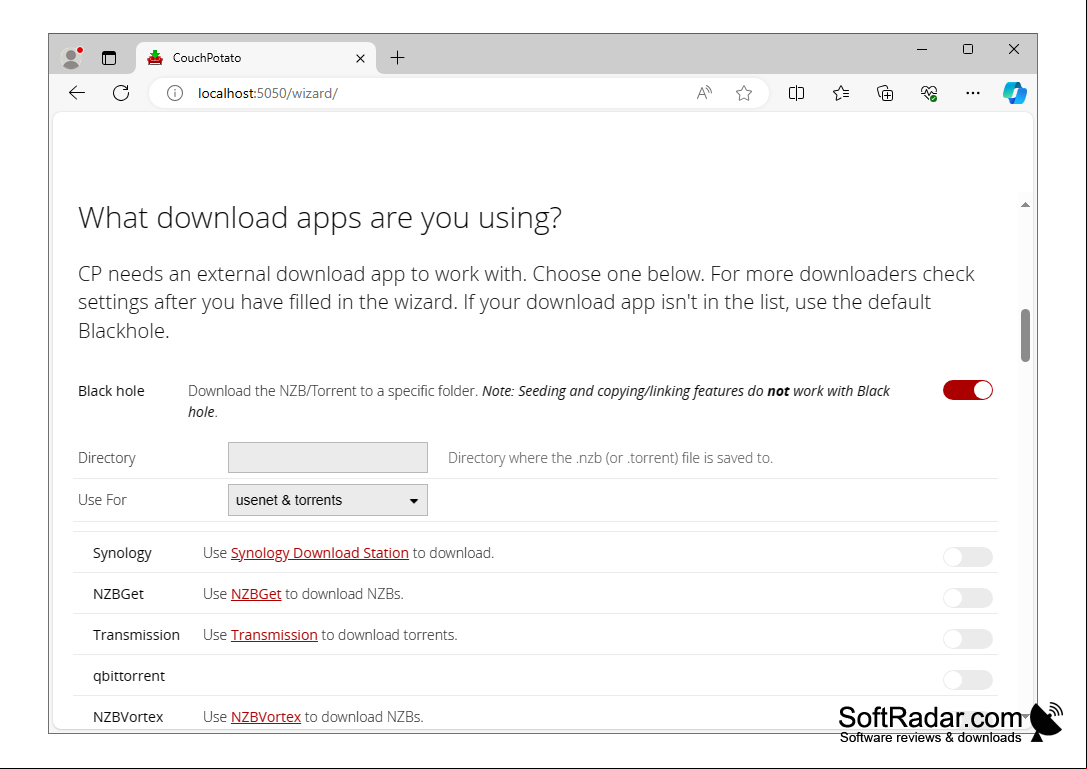Reload the wizard page
The image size is (1087, 769).
coord(121,93)
